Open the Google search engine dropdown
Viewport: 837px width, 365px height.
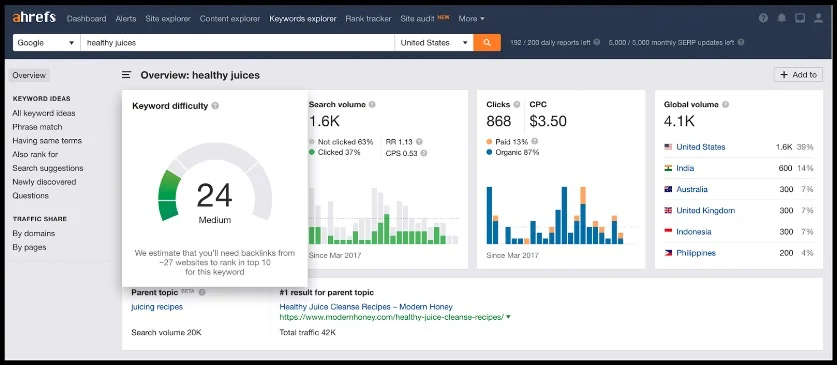[46, 43]
